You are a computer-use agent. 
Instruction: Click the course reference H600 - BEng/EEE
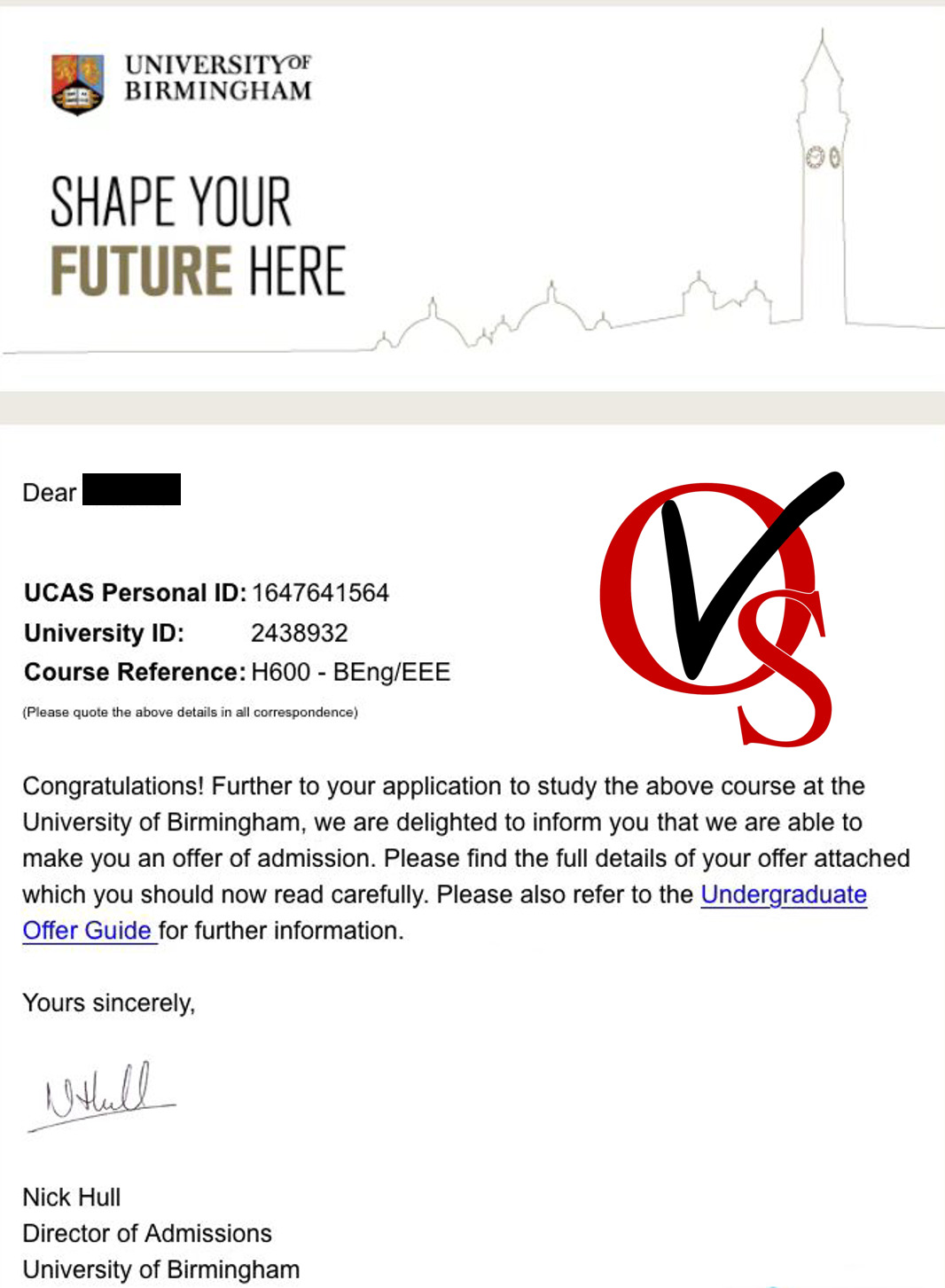point(351,672)
